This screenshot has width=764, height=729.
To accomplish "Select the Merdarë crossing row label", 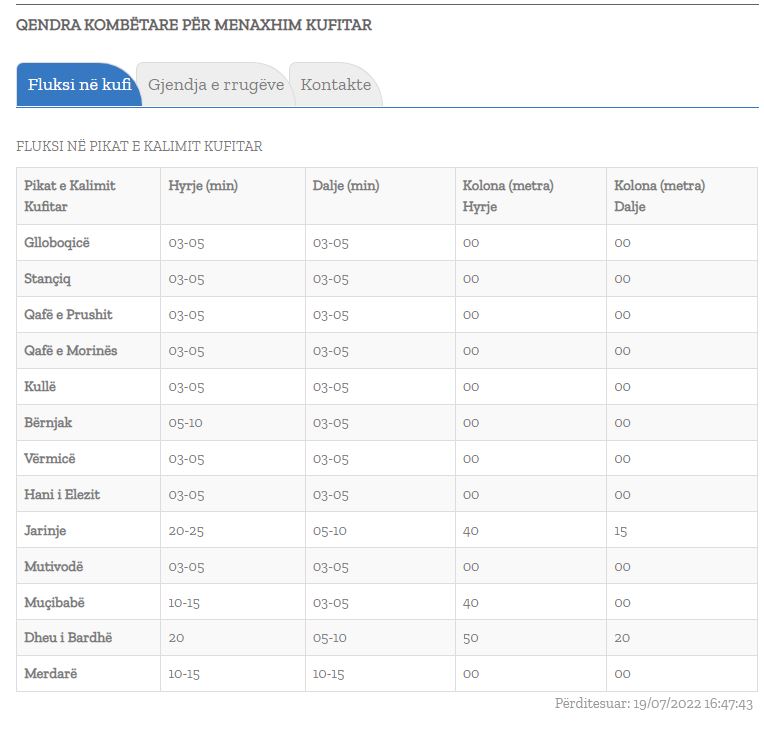I will click(x=50, y=674).
